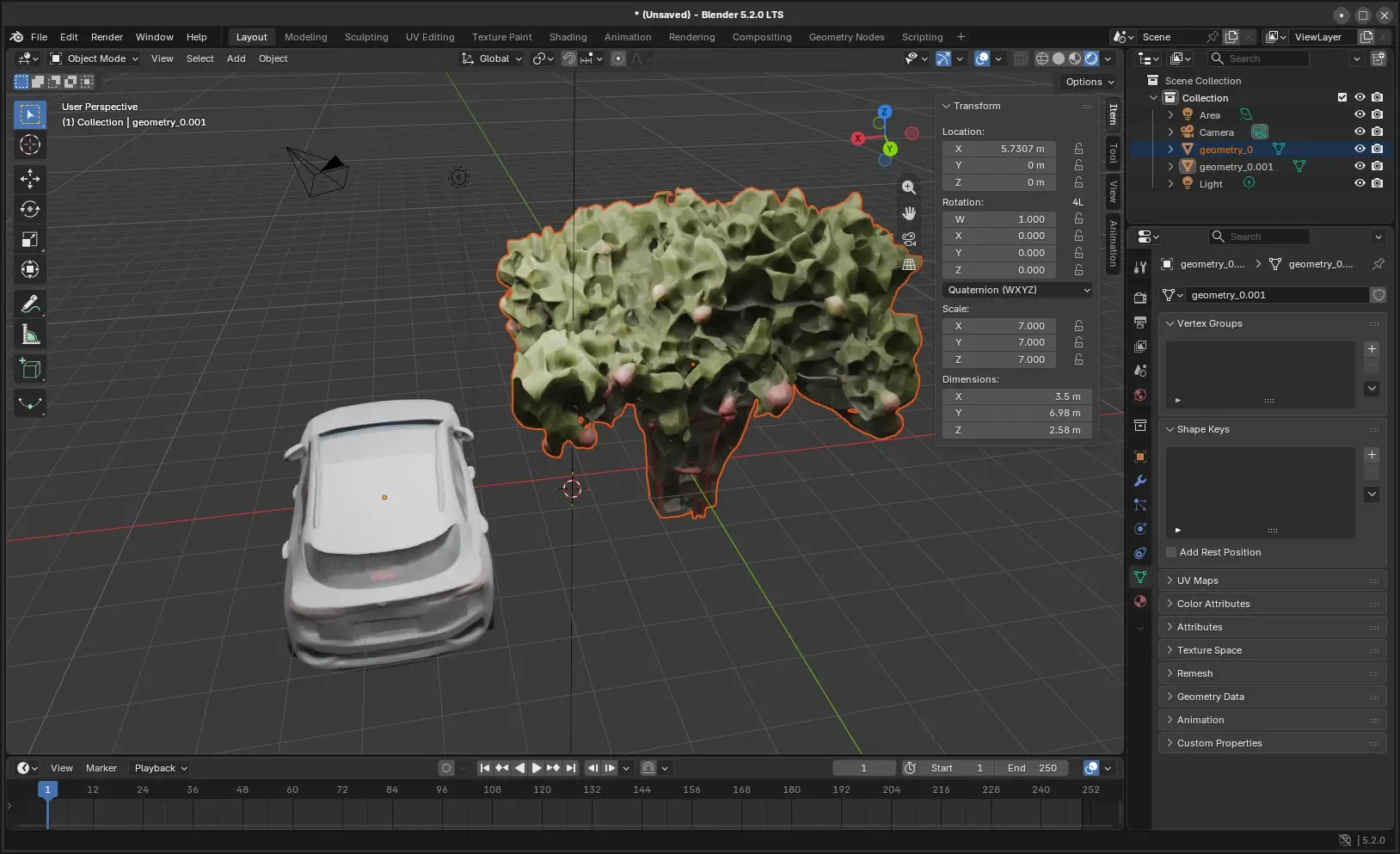The height and width of the screenshot is (854, 1400).
Task: Switch to the Sculpting workspace tab
Action: tap(366, 37)
